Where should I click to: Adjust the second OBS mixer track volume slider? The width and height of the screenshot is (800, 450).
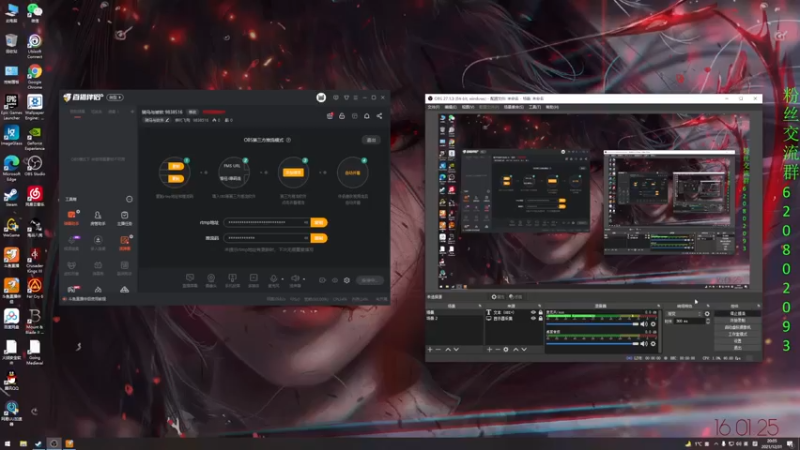pos(592,343)
